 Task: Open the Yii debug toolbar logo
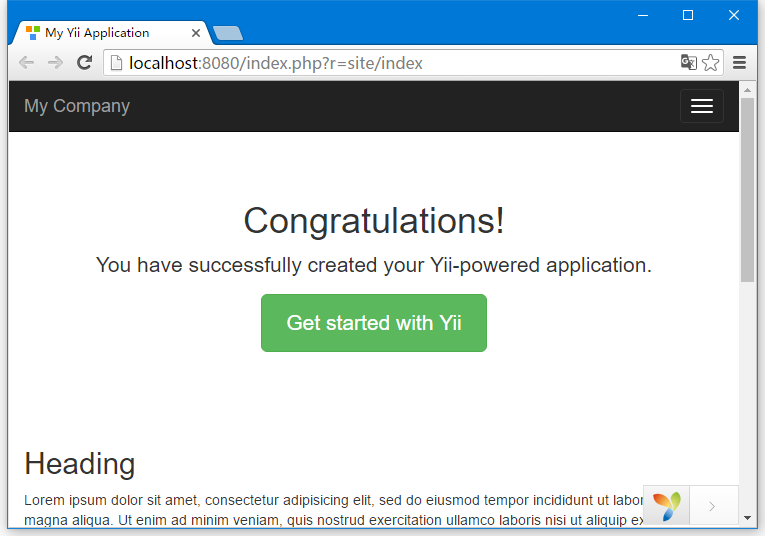coord(666,506)
